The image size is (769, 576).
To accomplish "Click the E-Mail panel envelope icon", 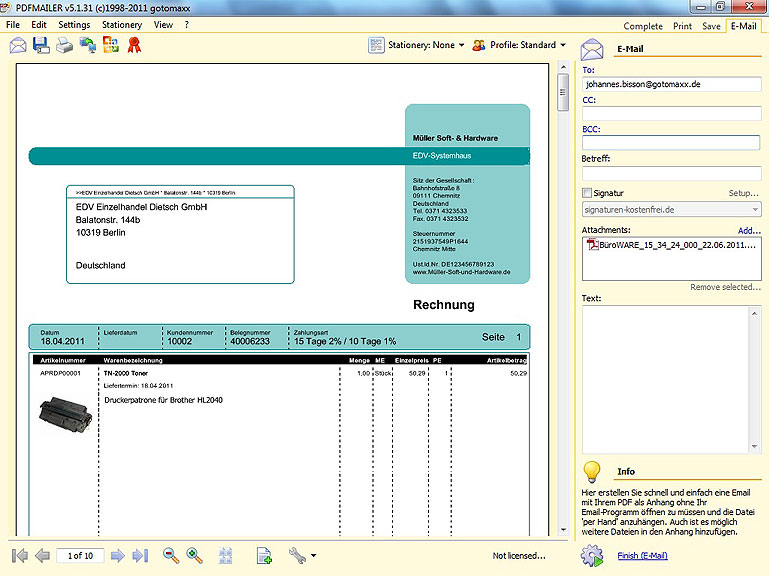I will (x=592, y=49).
